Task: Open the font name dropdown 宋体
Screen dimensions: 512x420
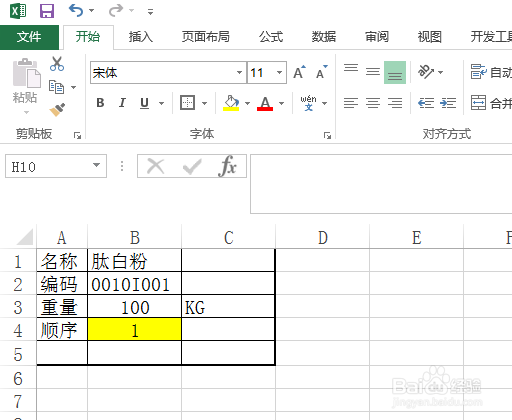Action: pos(239,72)
